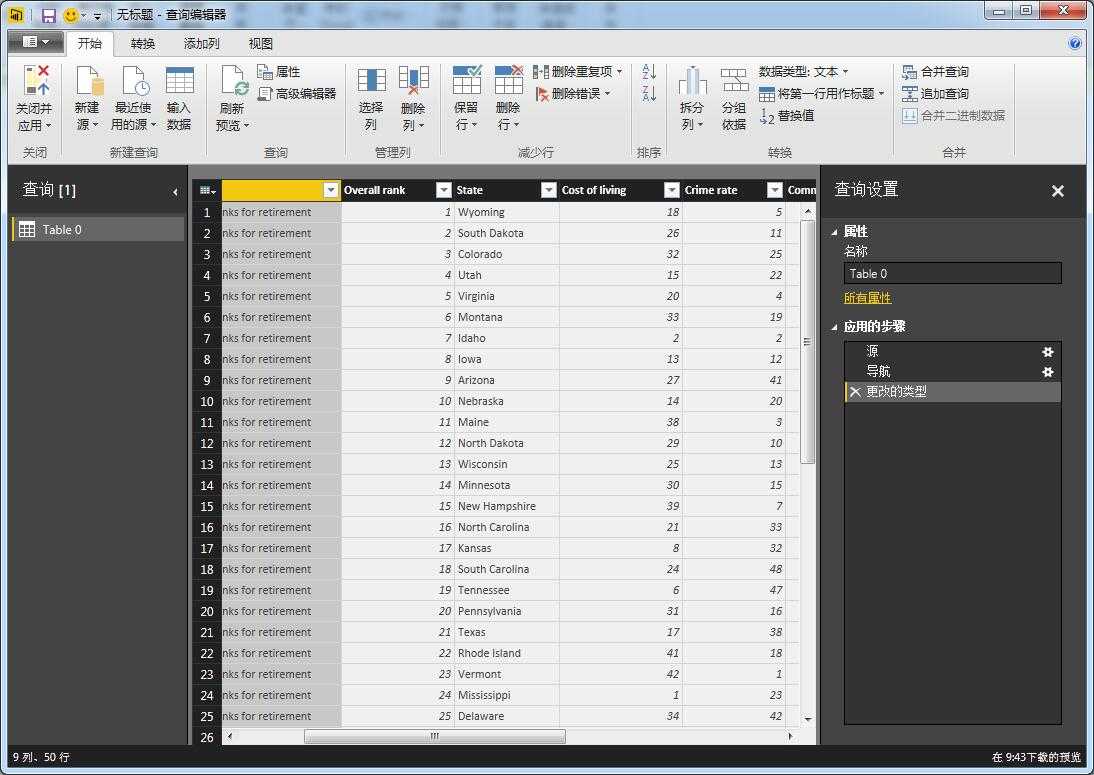Image resolution: width=1094 pixels, height=775 pixels.
Task: Click the 刷新预览 (Refresh Preview) icon
Action: pyautogui.click(x=234, y=80)
